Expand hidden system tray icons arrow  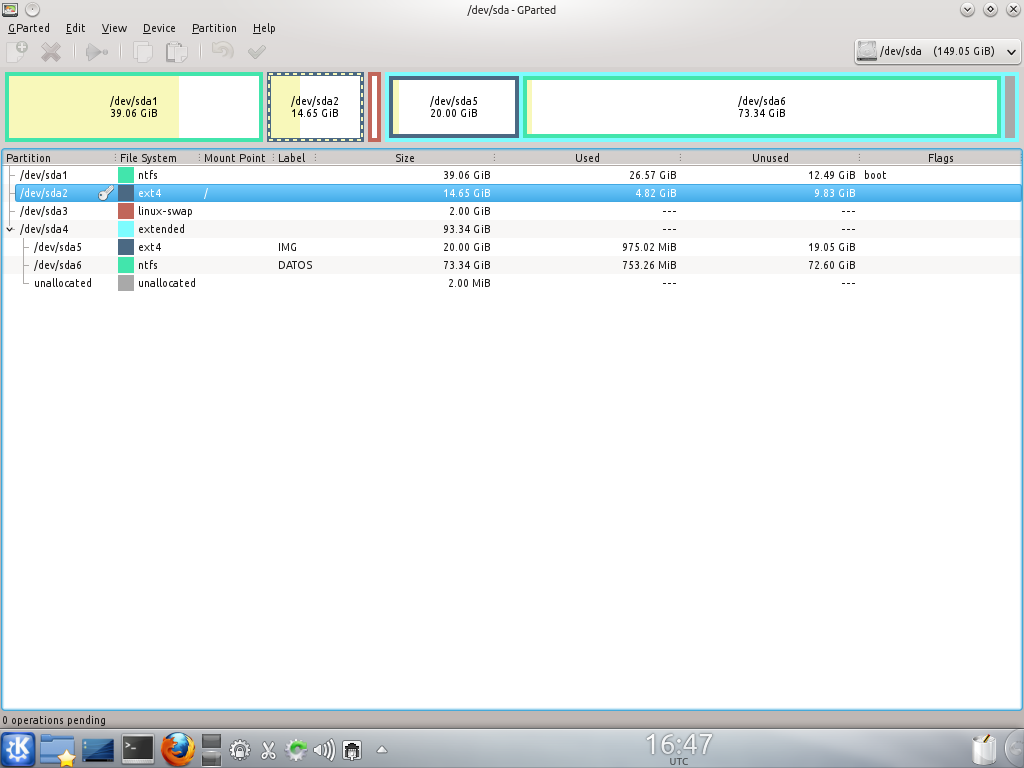[381, 749]
